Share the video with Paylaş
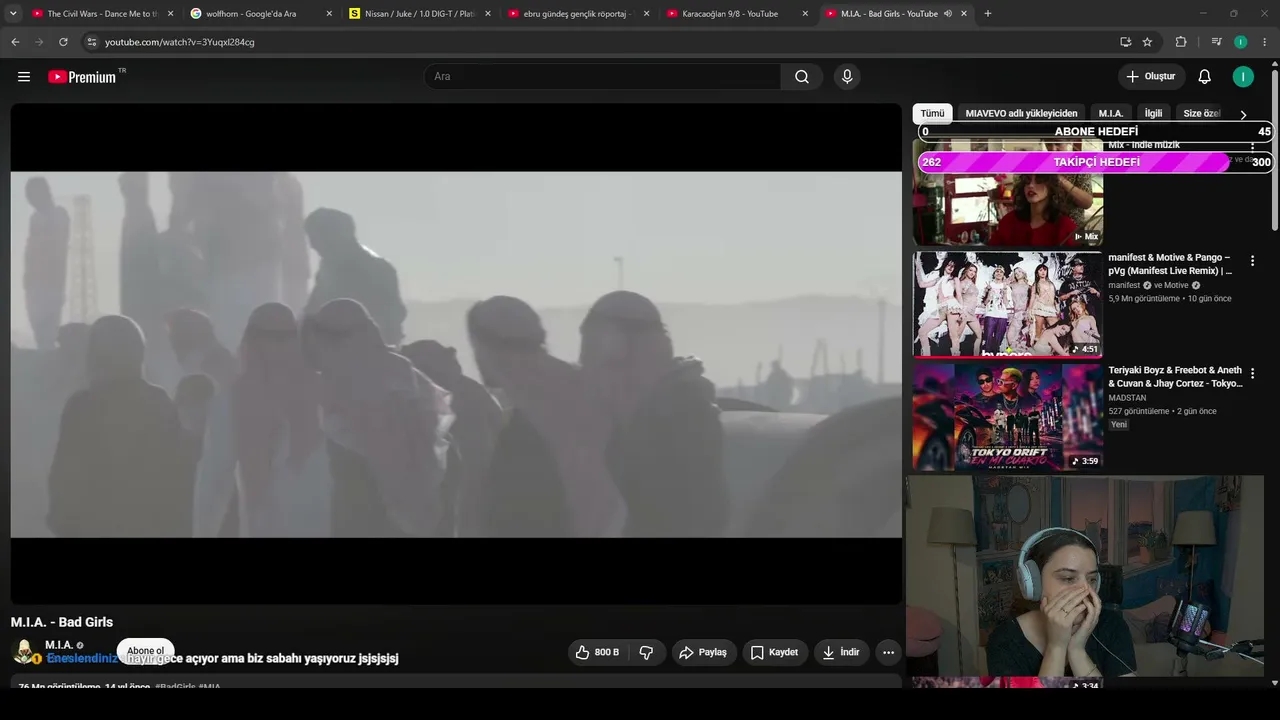Image resolution: width=1280 pixels, height=720 pixels. pyautogui.click(x=704, y=652)
